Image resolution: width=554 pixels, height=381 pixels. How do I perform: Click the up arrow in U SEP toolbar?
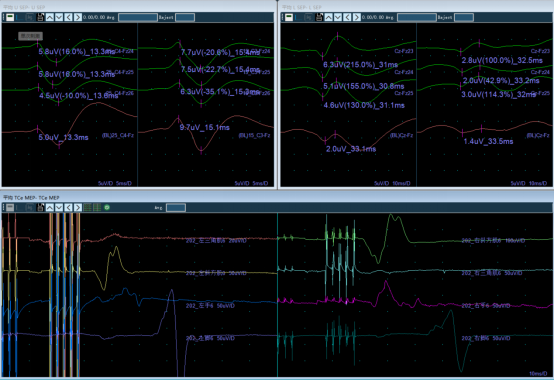[x=50, y=17]
